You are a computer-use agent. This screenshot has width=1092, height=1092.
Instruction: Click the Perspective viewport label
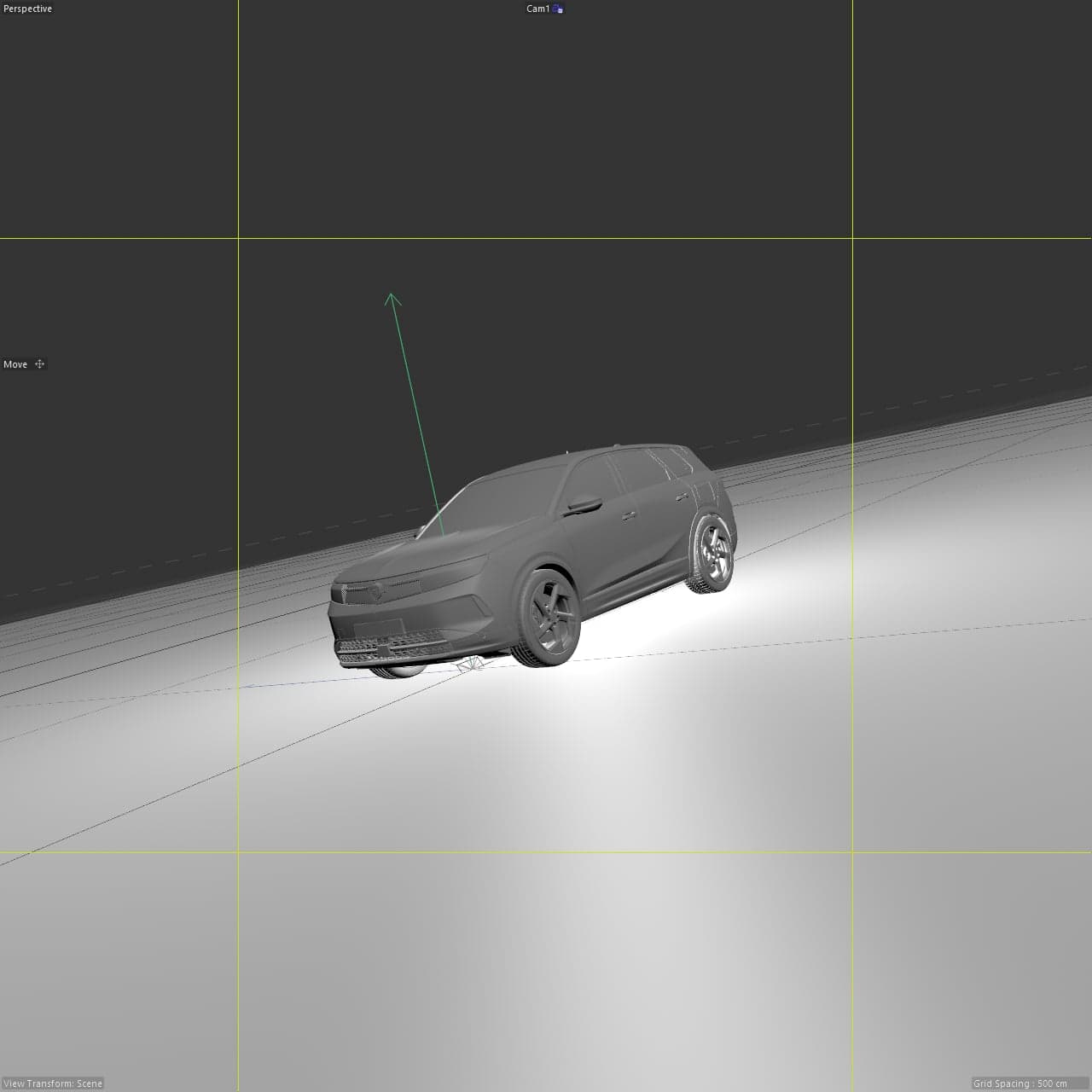pyautogui.click(x=27, y=9)
